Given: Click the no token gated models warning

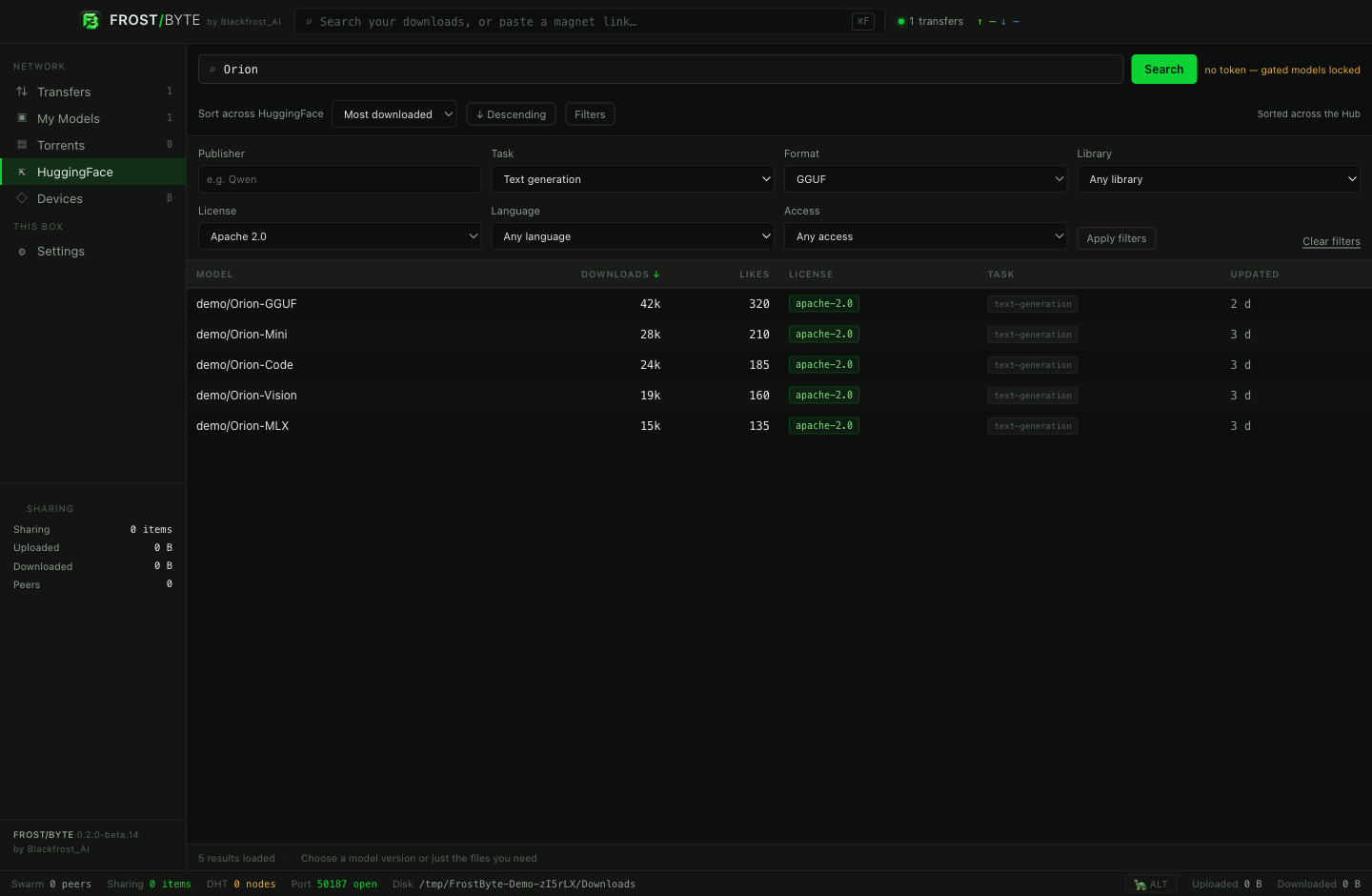Looking at the screenshot, I should [x=1282, y=70].
